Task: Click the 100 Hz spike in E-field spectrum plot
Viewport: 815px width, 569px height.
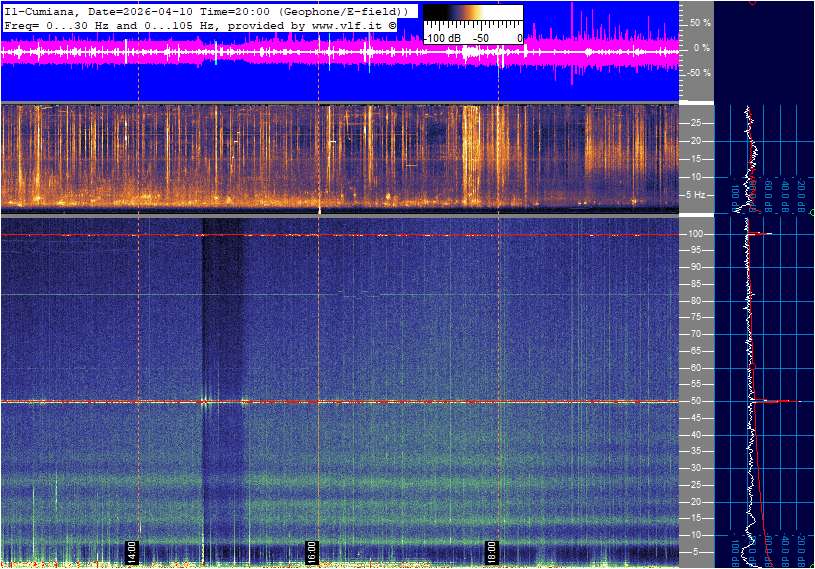Action: (760, 234)
